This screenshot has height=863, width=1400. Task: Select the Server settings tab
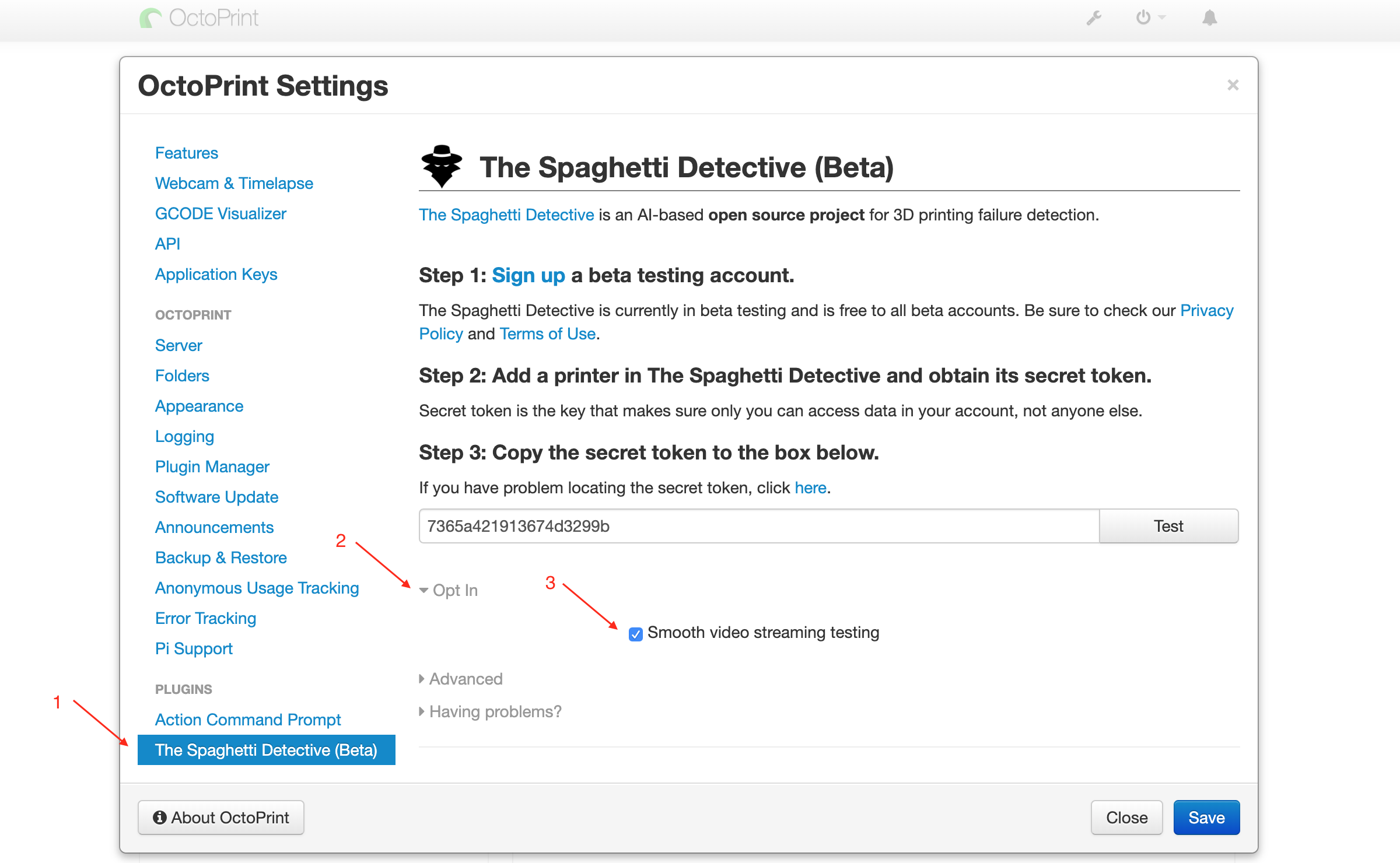178,345
